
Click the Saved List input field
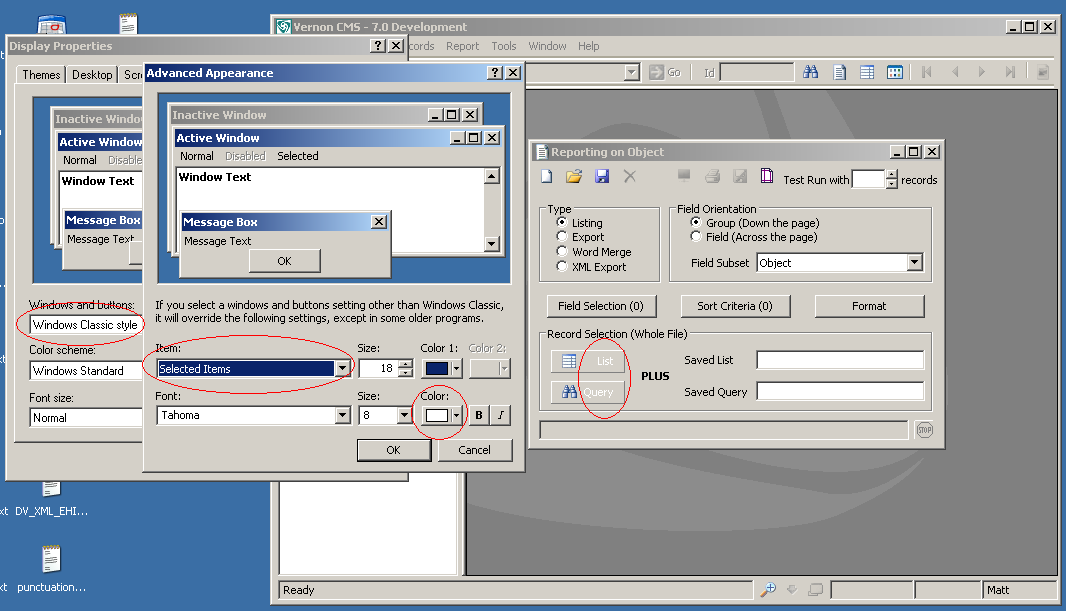(x=840, y=360)
